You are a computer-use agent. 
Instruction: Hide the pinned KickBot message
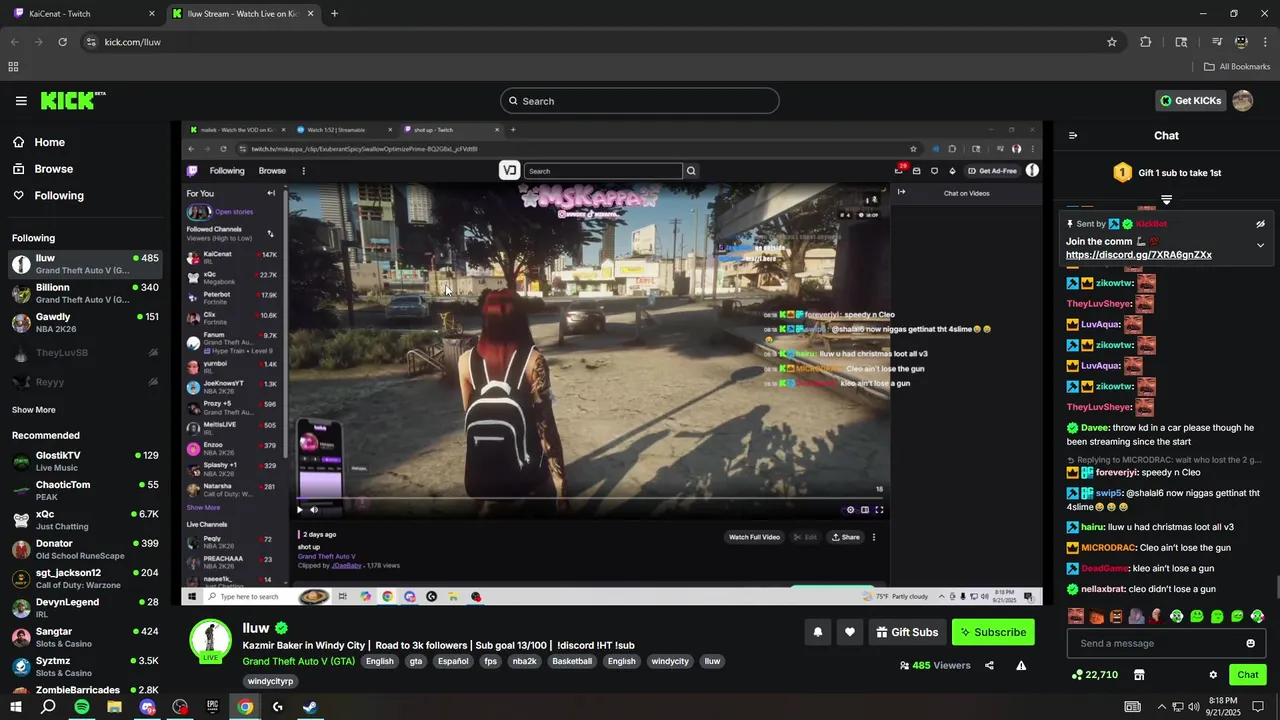pyautogui.click(x=1260, y=224)
